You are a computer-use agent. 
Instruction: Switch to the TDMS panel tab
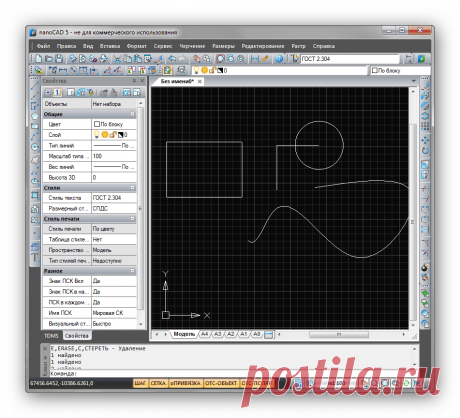(x=51, y=336)
